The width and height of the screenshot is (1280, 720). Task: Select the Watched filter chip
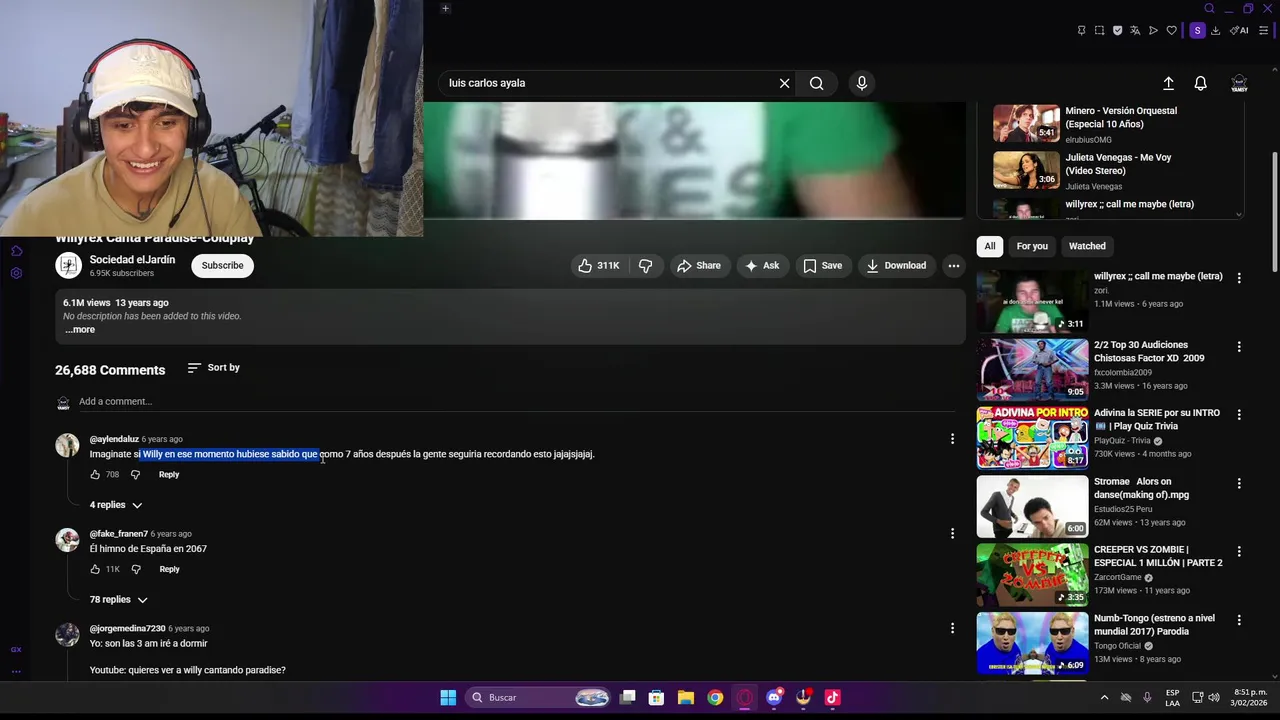(1087, 246)
